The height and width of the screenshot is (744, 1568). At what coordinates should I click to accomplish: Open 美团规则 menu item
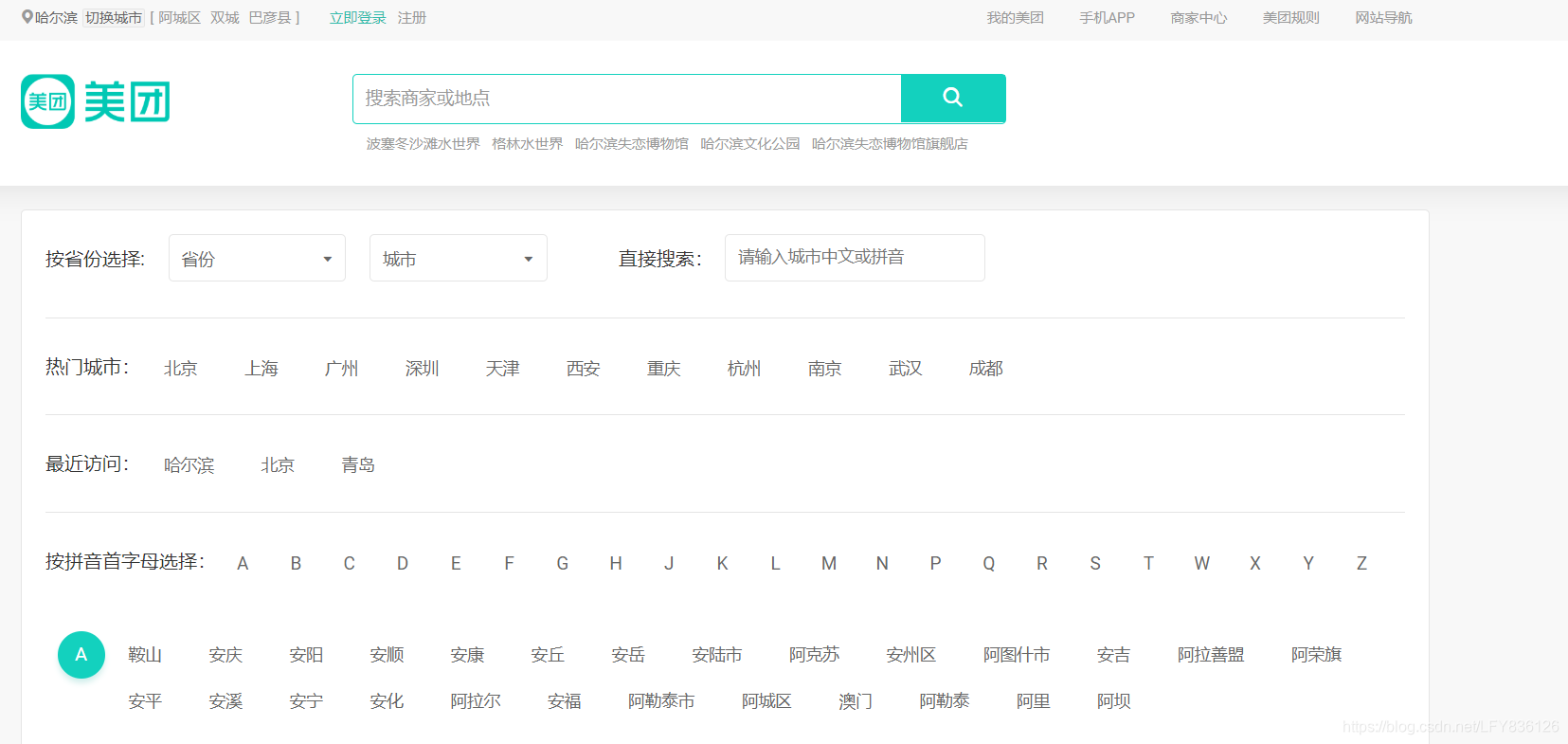tap(1290, 17)
